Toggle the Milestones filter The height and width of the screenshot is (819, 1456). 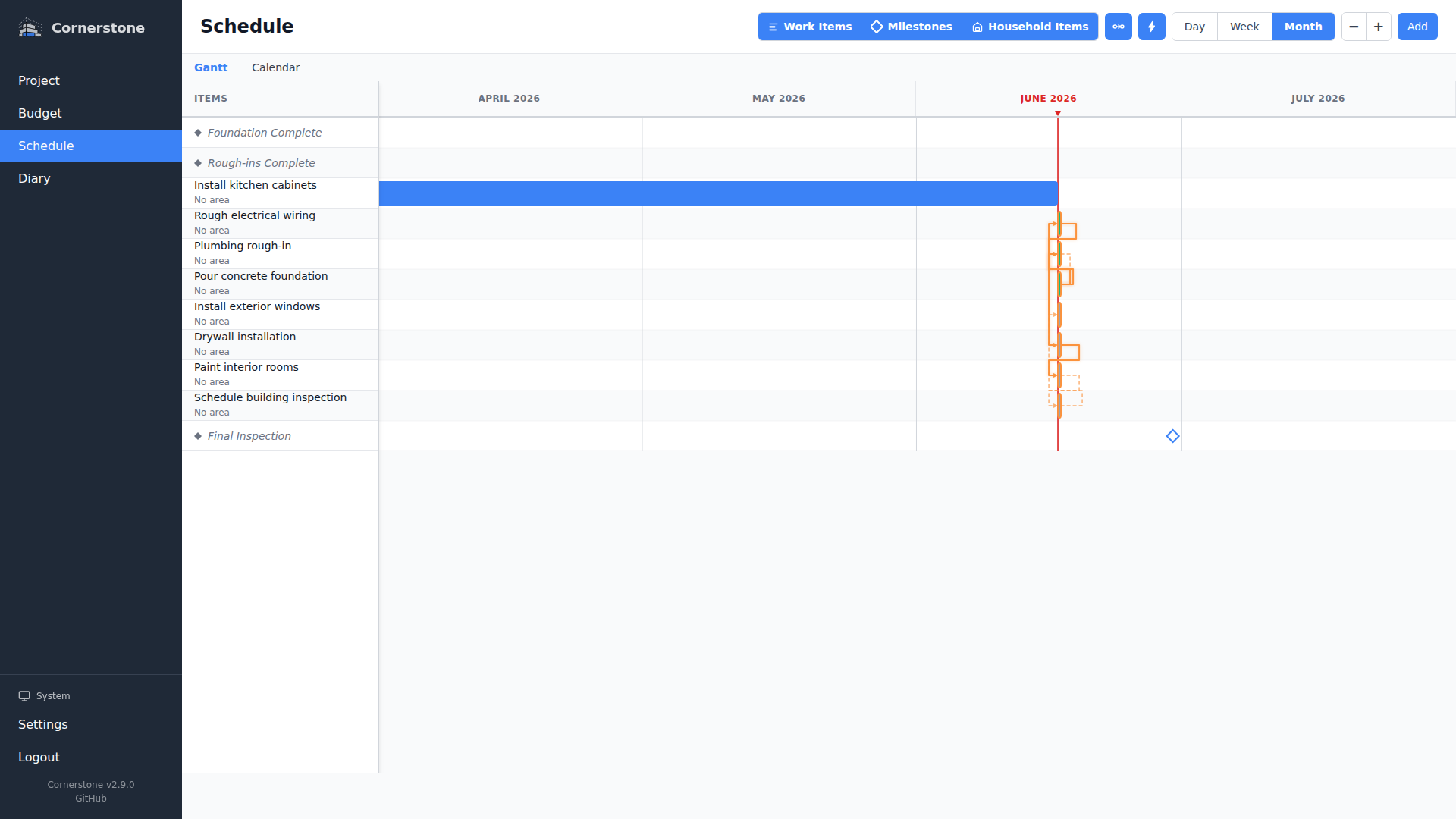(912, 27)
